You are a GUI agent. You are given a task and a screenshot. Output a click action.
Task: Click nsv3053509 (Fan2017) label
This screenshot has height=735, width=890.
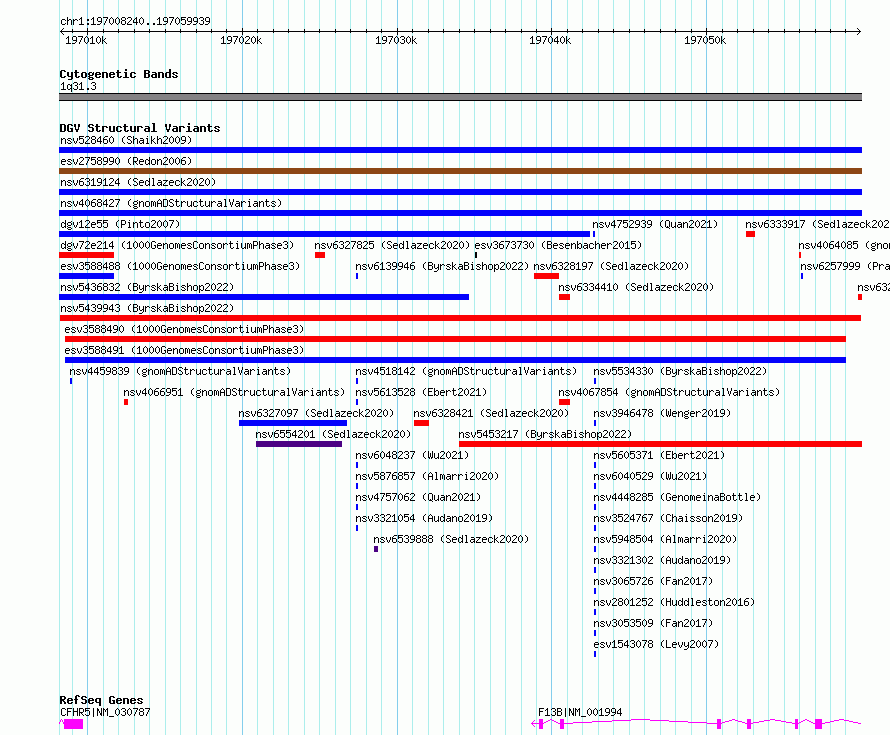653,623
